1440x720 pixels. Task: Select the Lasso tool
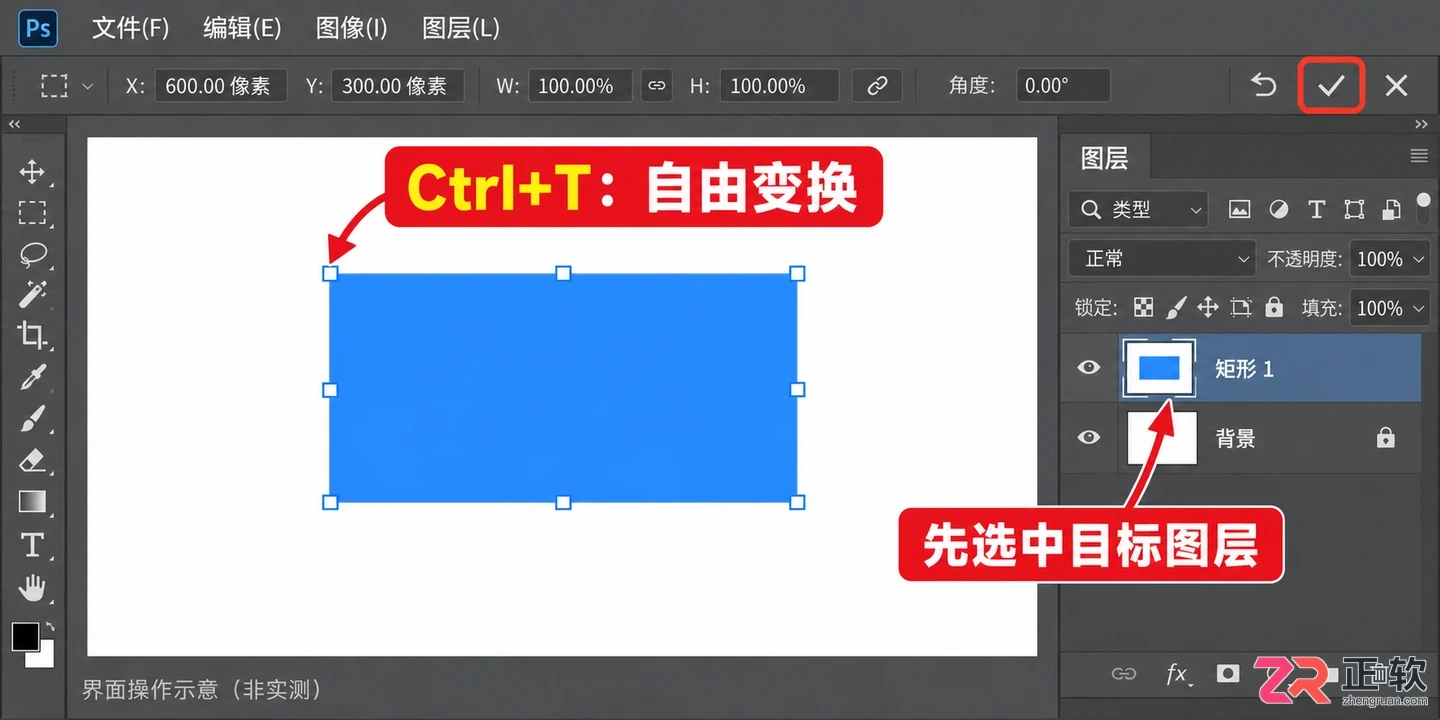click(33, 254)
